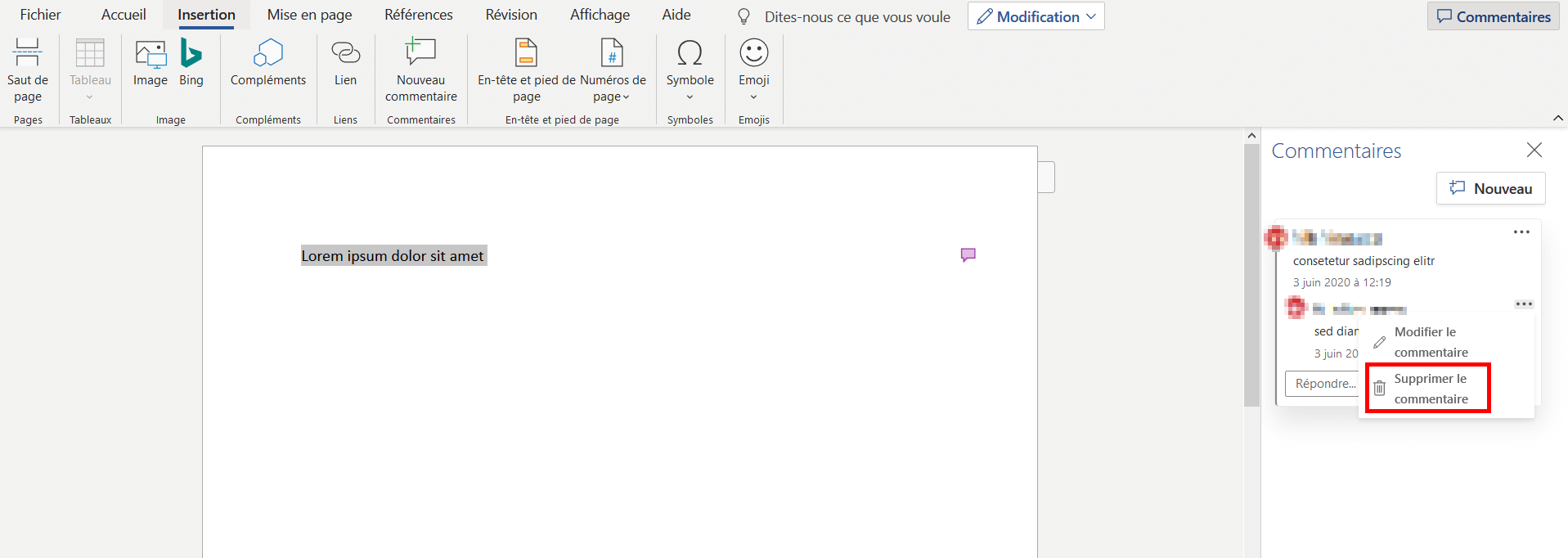Image resolution: width=1568 pixels, height=558 pixels.
Task: Expand the Tableau dropdown arrow
Action: (90, 97)
